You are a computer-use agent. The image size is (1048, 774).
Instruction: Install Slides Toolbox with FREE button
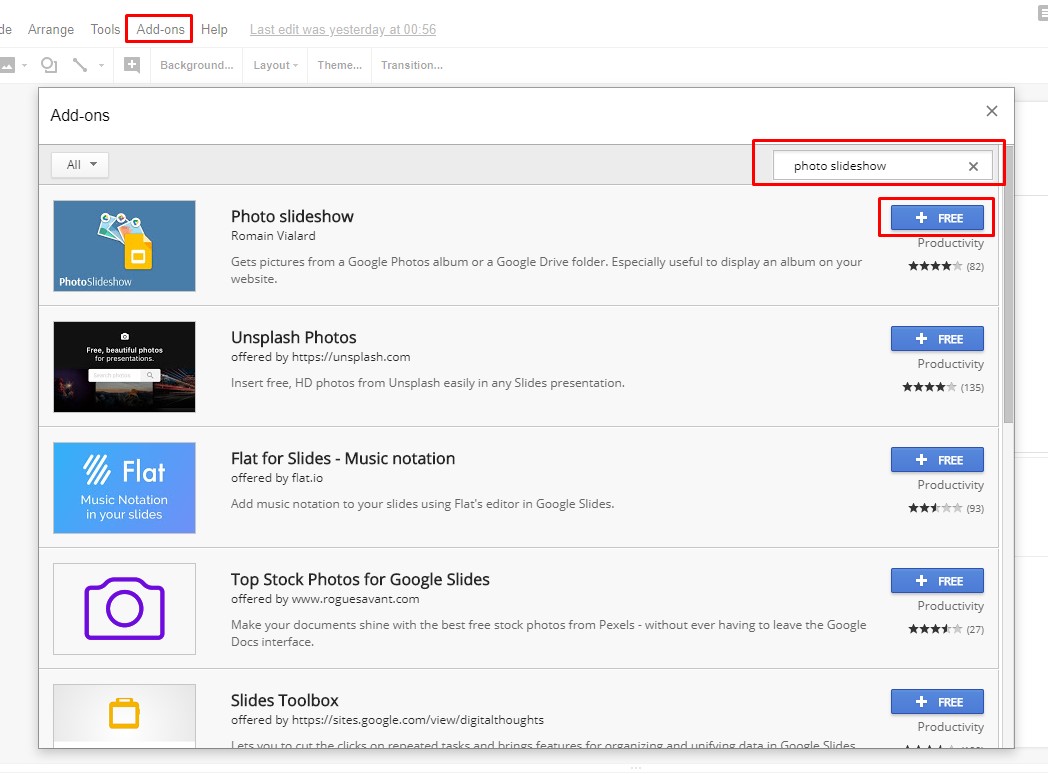click(937, 702)
